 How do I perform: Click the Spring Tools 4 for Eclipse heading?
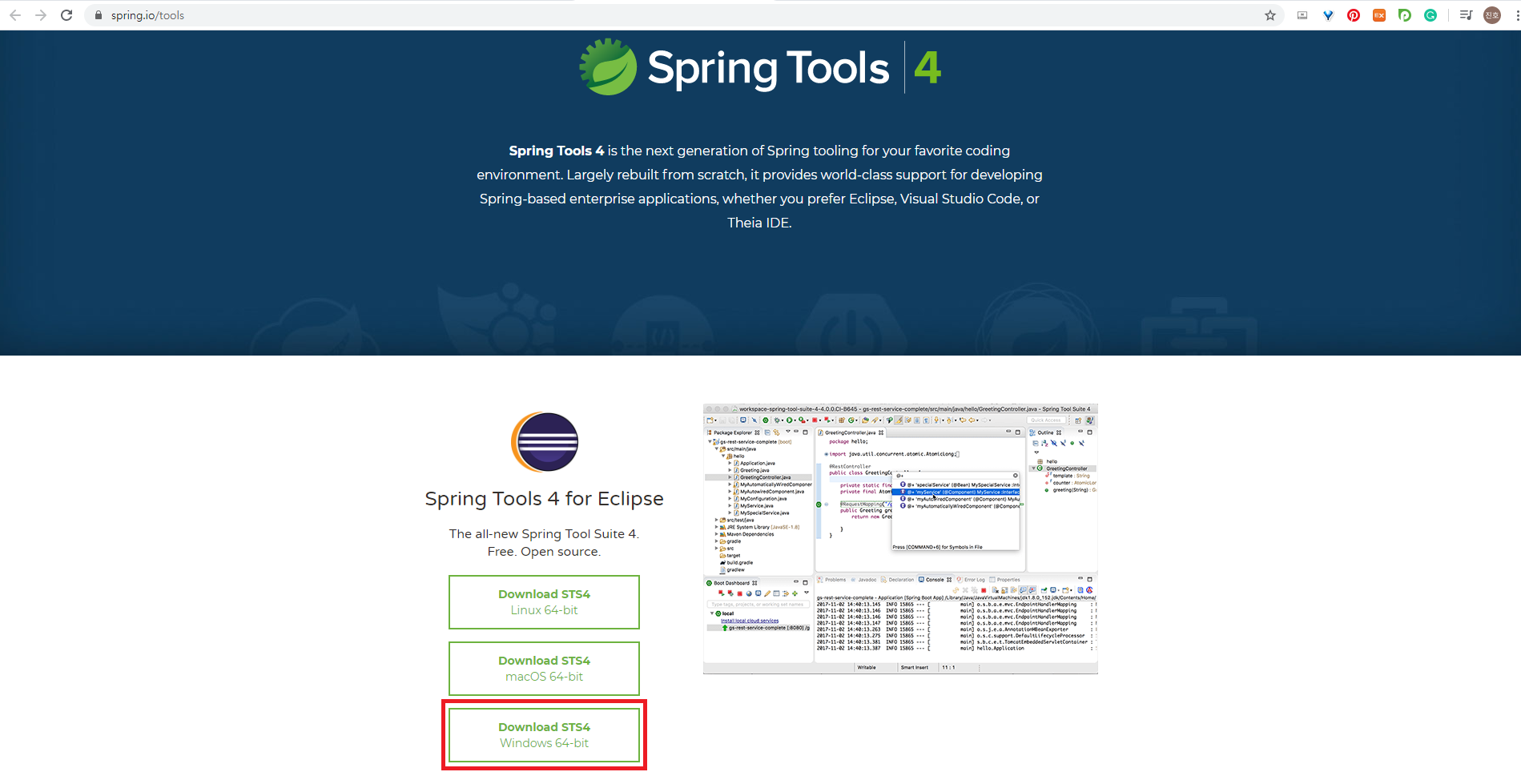tap(544, 499)
